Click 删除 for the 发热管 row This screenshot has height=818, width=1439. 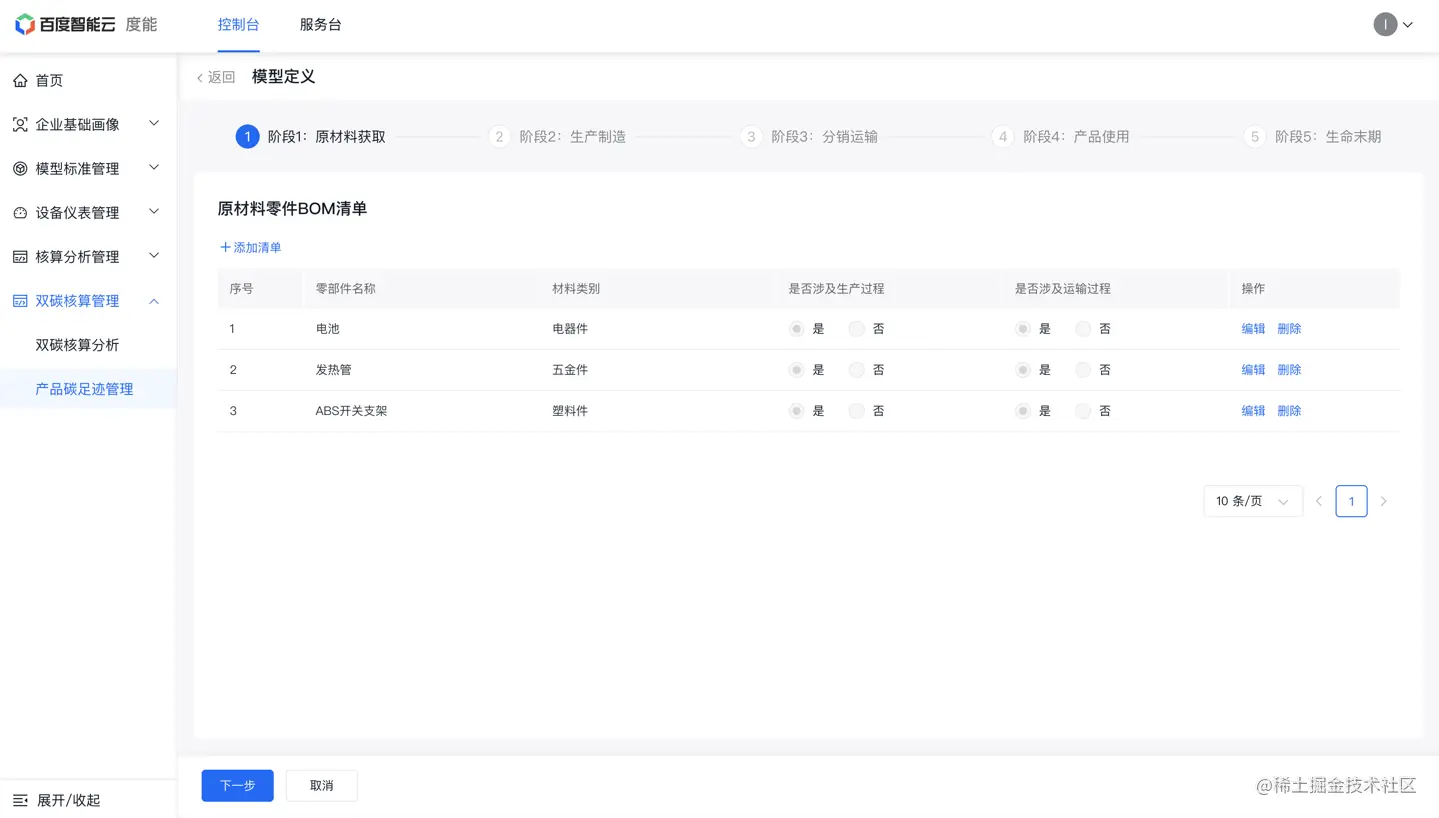point(1289,370)
